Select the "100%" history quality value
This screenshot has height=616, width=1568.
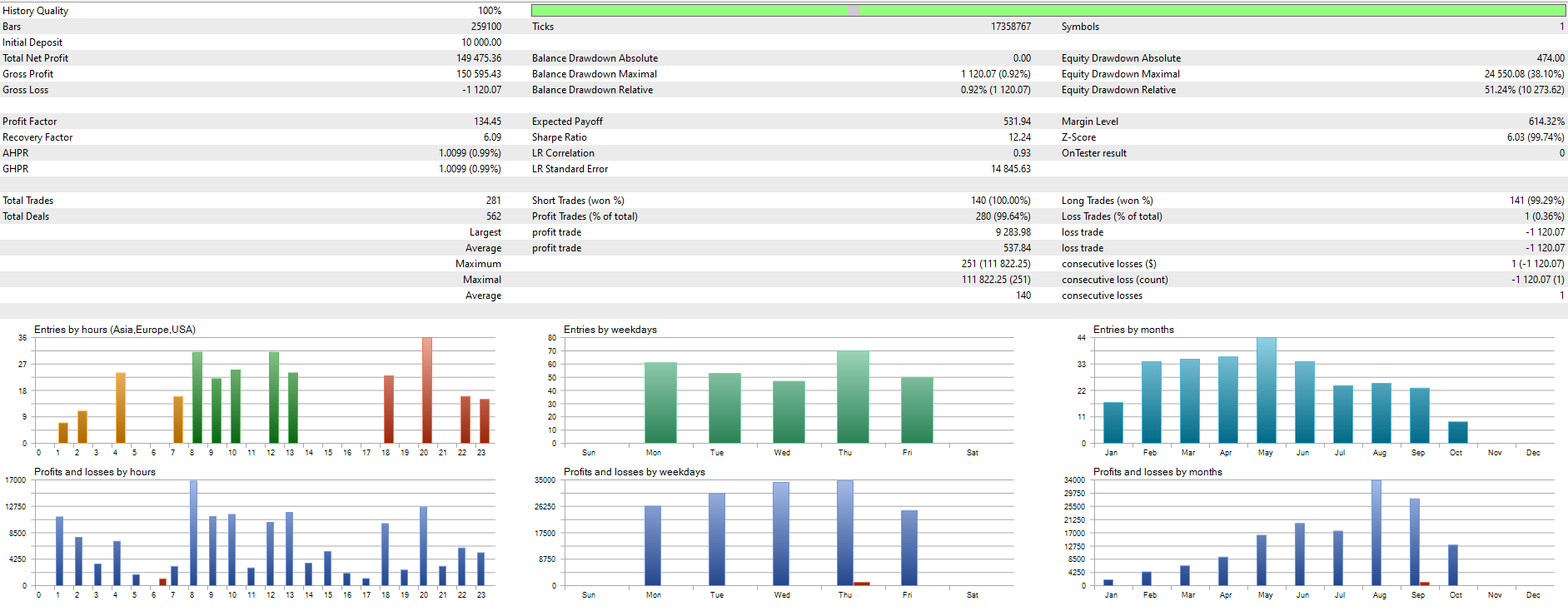[490, 11]
